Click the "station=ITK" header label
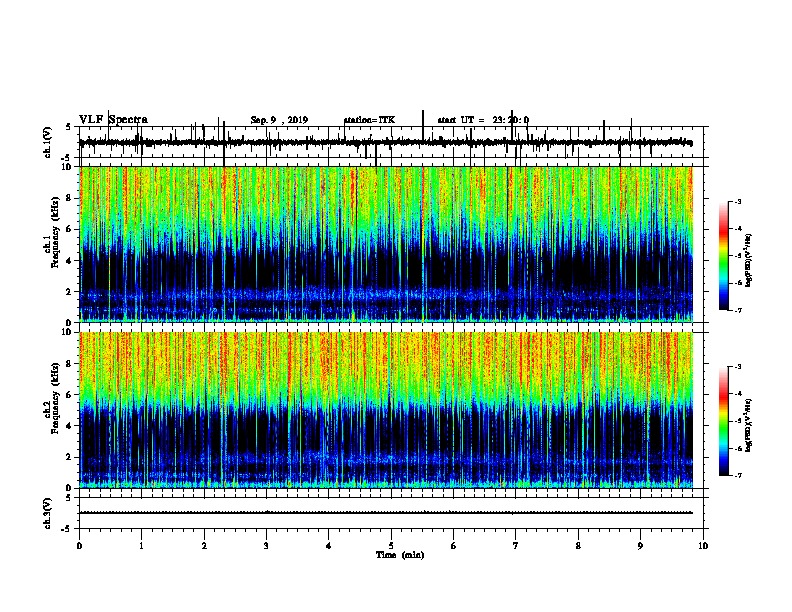Image resolution: width=792 pixels, height=612 pixels. 369,120
